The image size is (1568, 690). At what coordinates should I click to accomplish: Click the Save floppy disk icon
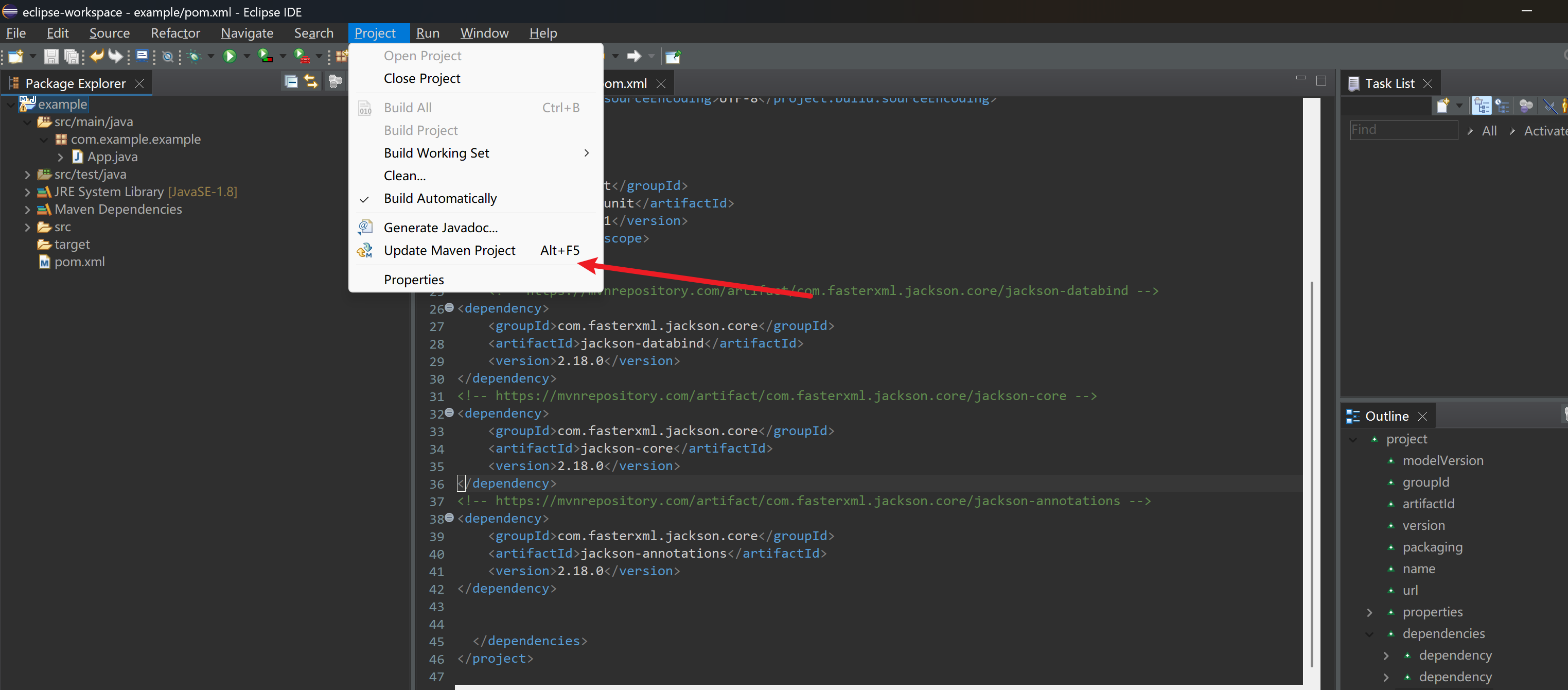click(x=51, y=57)
